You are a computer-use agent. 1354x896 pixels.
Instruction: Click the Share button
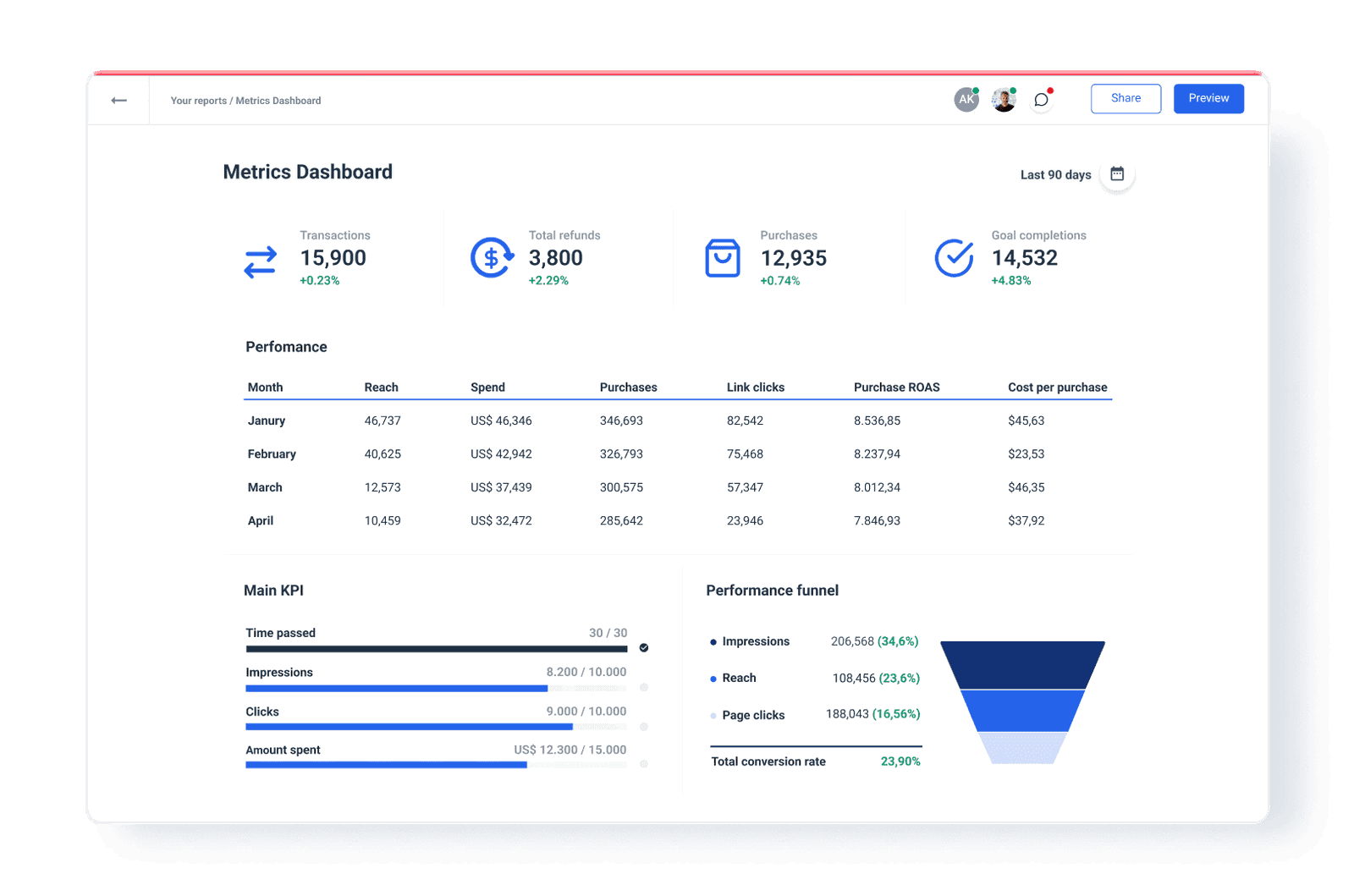1125,98
